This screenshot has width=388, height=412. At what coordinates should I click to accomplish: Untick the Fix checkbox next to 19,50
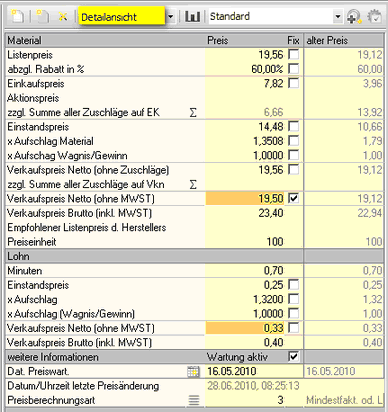pyautogui.click(x=294, y=198)
